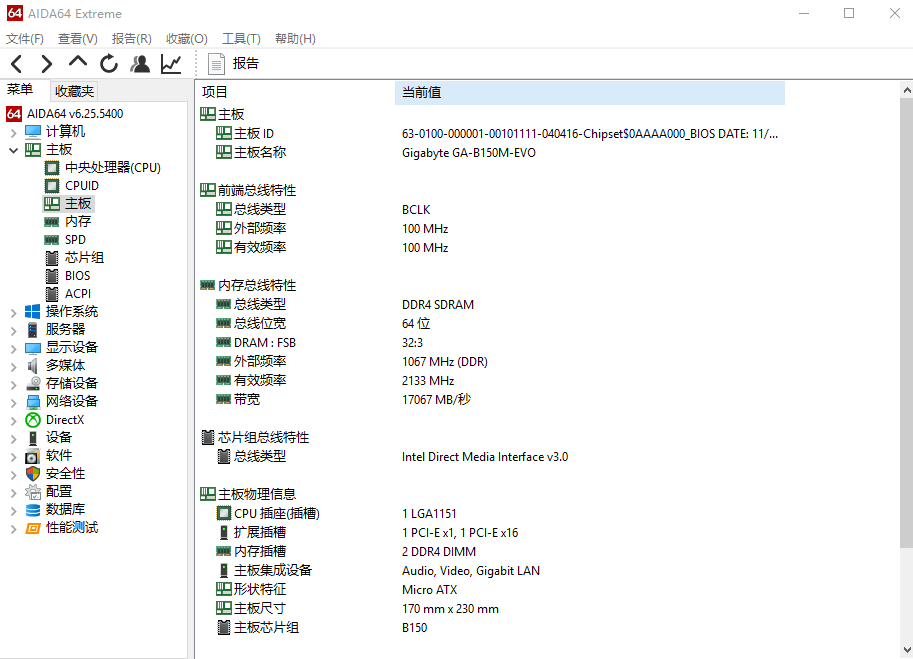This screenshot has width=913, height=659.
Task: Select the 芯片组 tree item
Action: pos(84,258)
